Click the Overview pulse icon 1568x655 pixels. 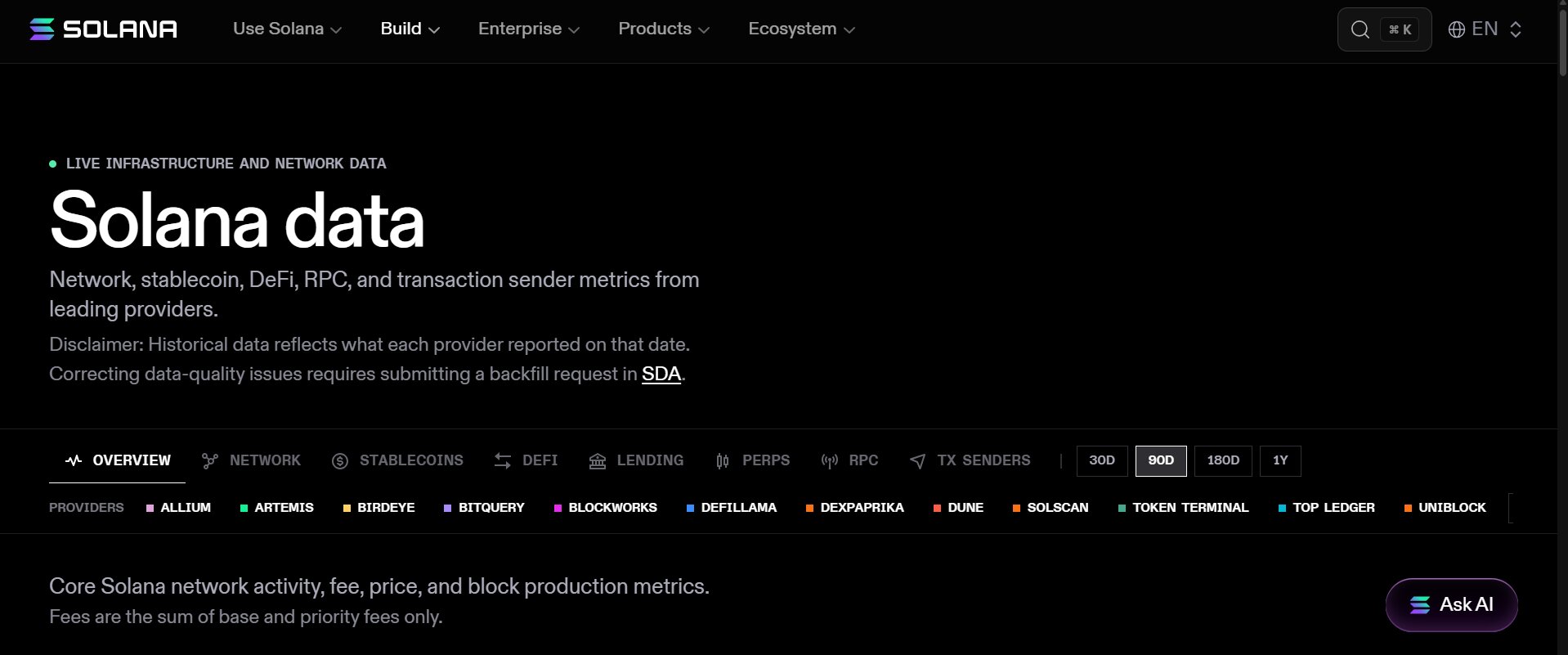tap(74, 460)
